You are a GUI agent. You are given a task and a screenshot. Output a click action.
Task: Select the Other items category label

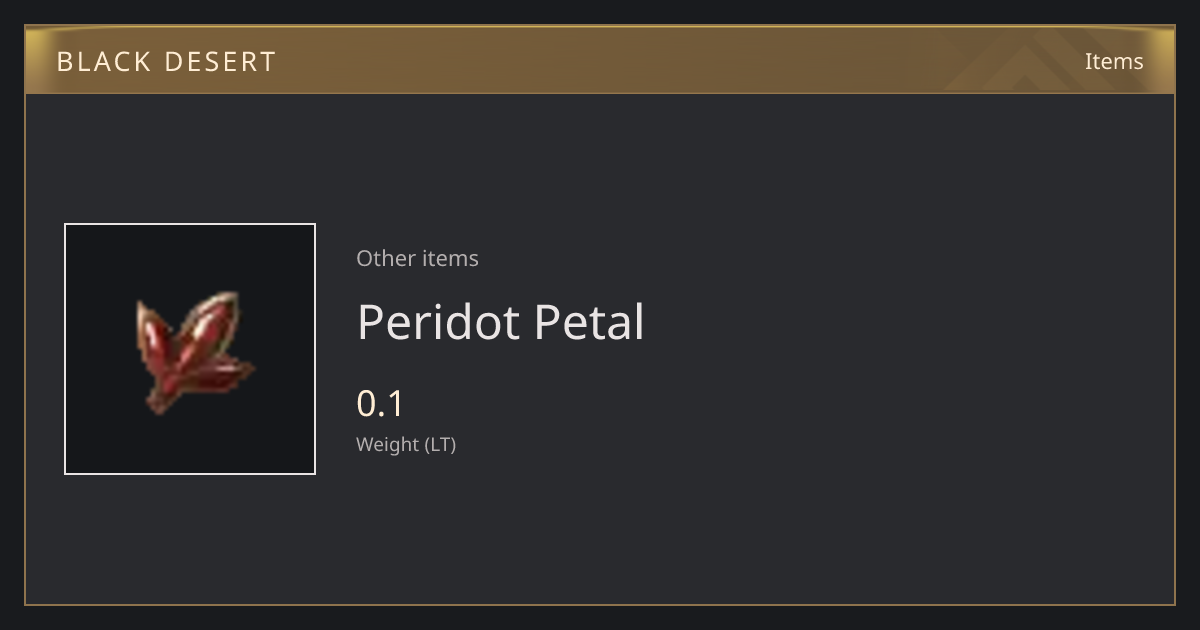(417, 258)
